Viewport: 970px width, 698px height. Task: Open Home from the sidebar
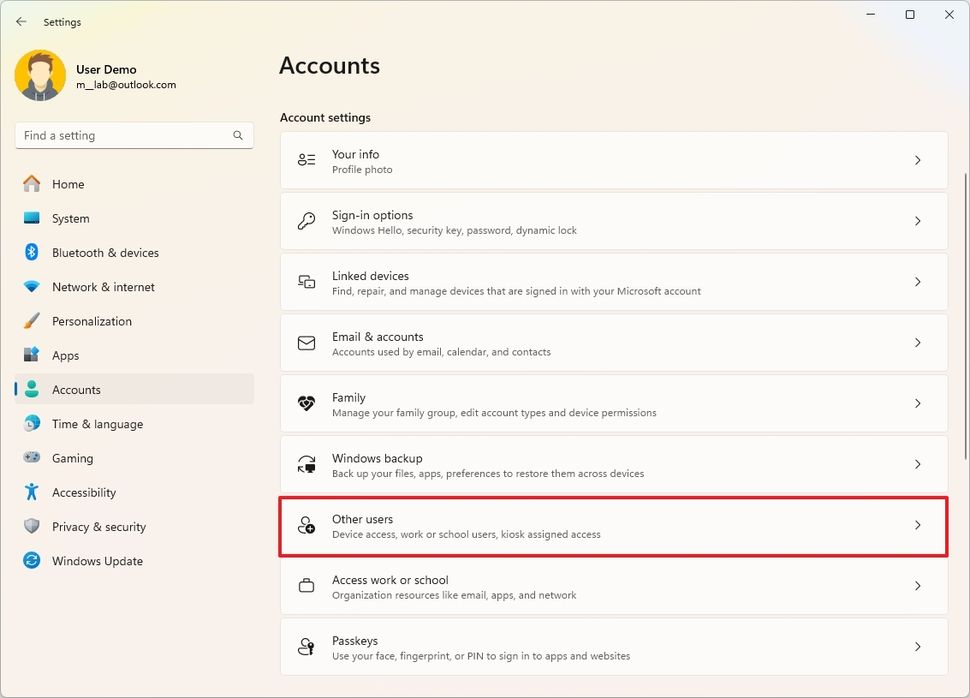(68, 184)
